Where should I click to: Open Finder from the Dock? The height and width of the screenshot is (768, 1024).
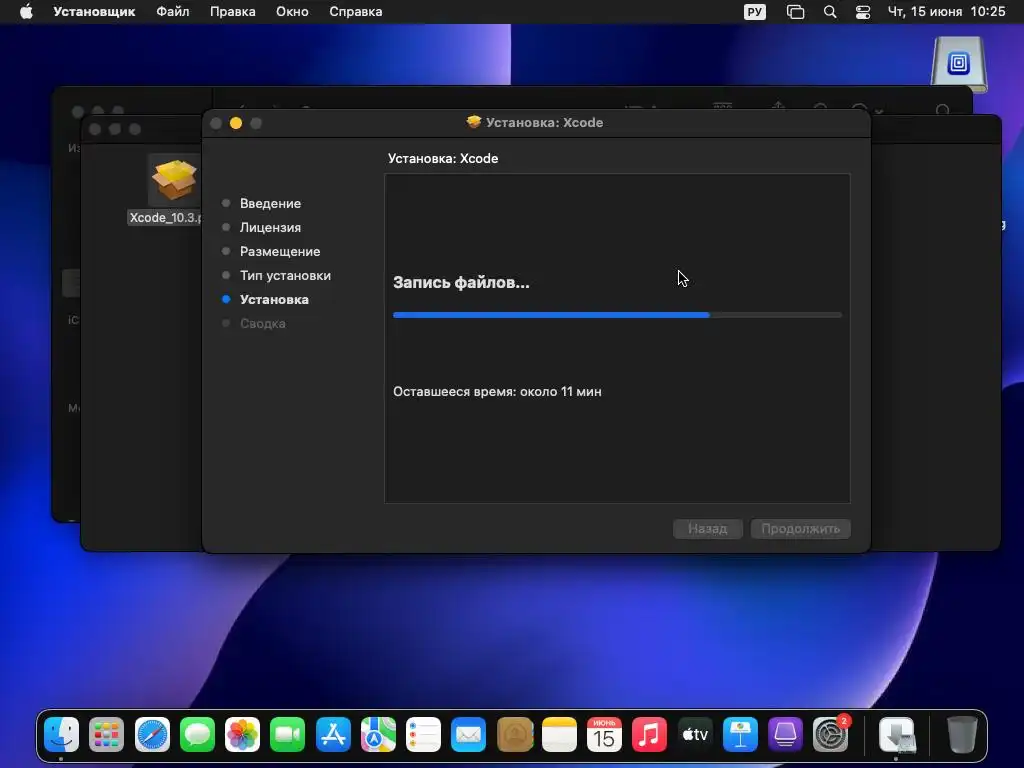pyautogui.click(x=61, y=735)
